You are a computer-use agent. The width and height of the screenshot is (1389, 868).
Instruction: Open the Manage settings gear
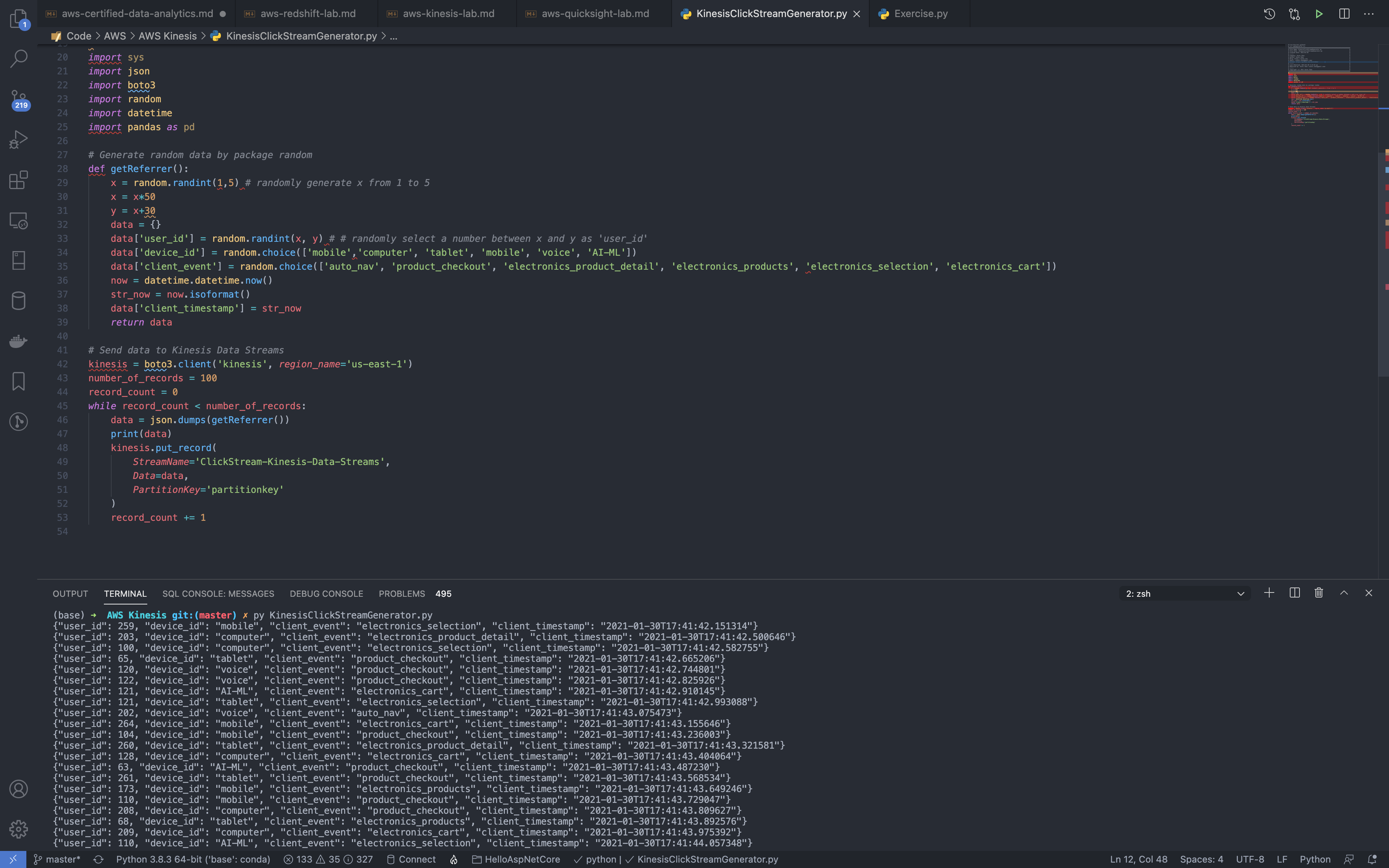pos(18,829)
